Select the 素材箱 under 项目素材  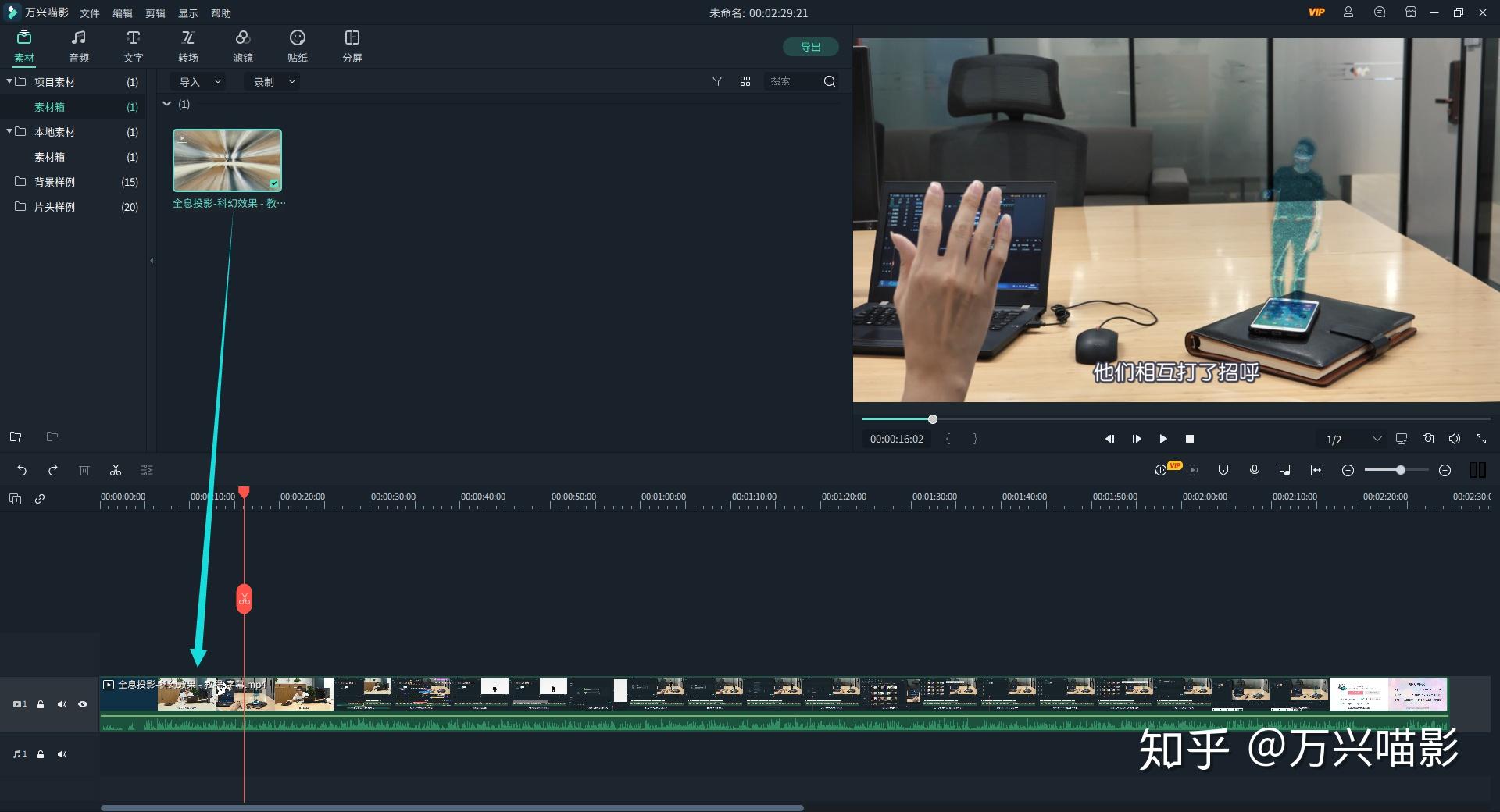coord(73,107)
